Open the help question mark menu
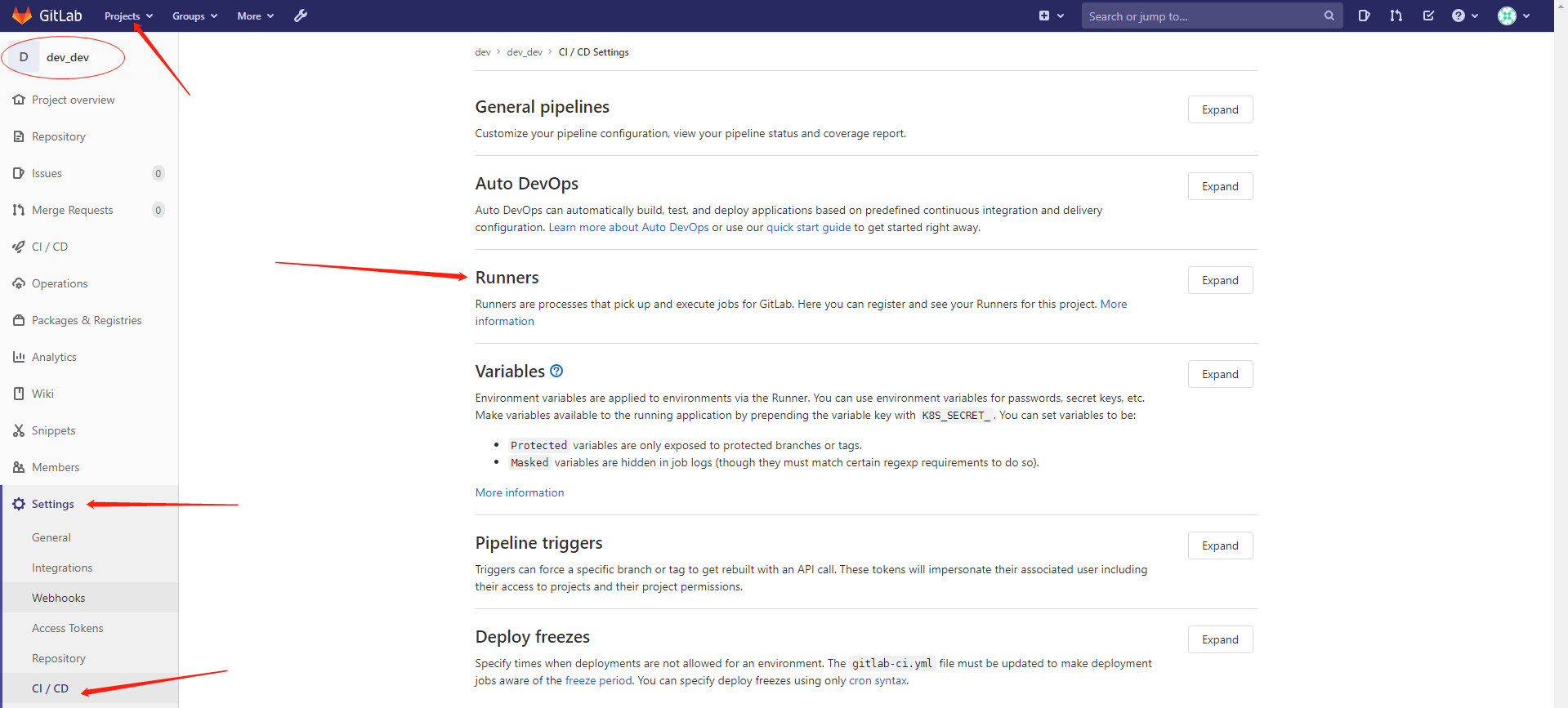The width and height of the screenshot is (1568, 708). coord(1465,16)
